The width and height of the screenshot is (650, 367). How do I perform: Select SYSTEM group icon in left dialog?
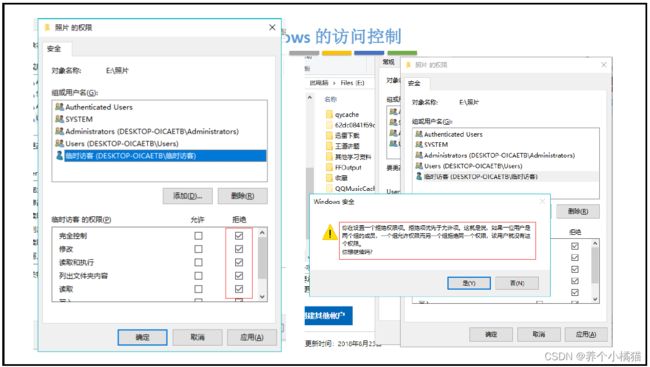tap(59, 119)
